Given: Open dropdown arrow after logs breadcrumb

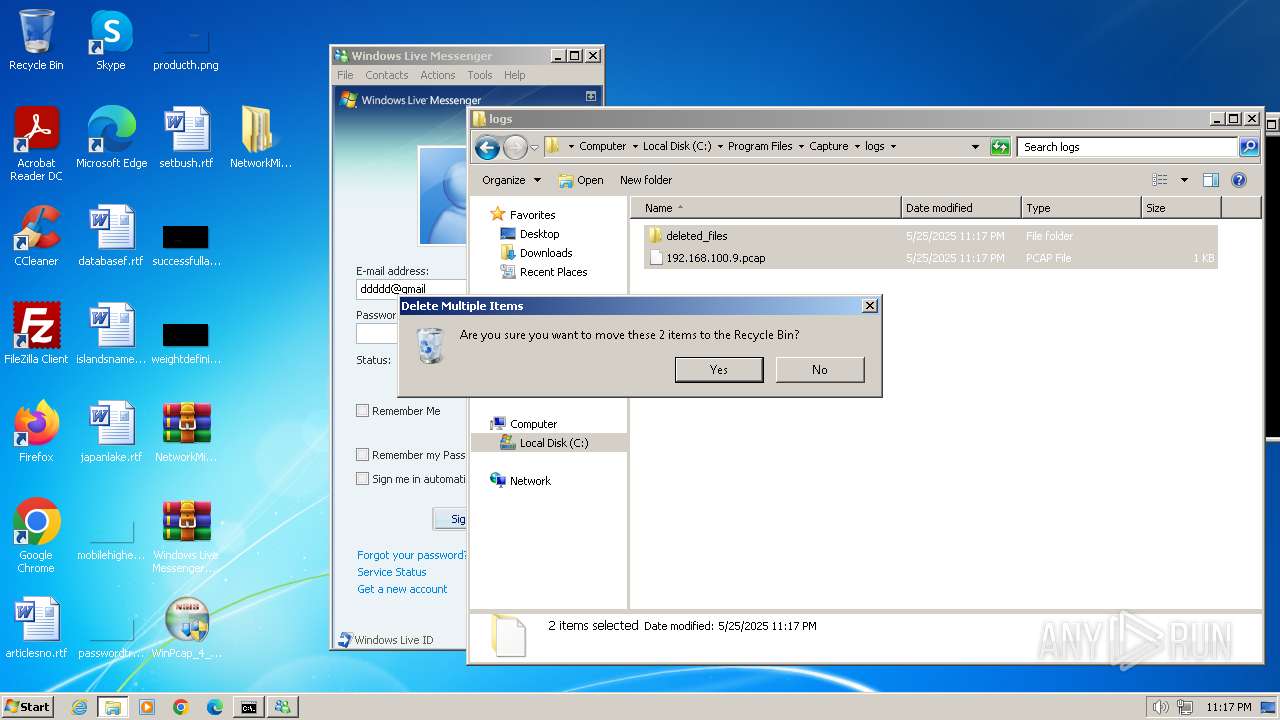Looking at the screenshot, I should tap(893, 146).
